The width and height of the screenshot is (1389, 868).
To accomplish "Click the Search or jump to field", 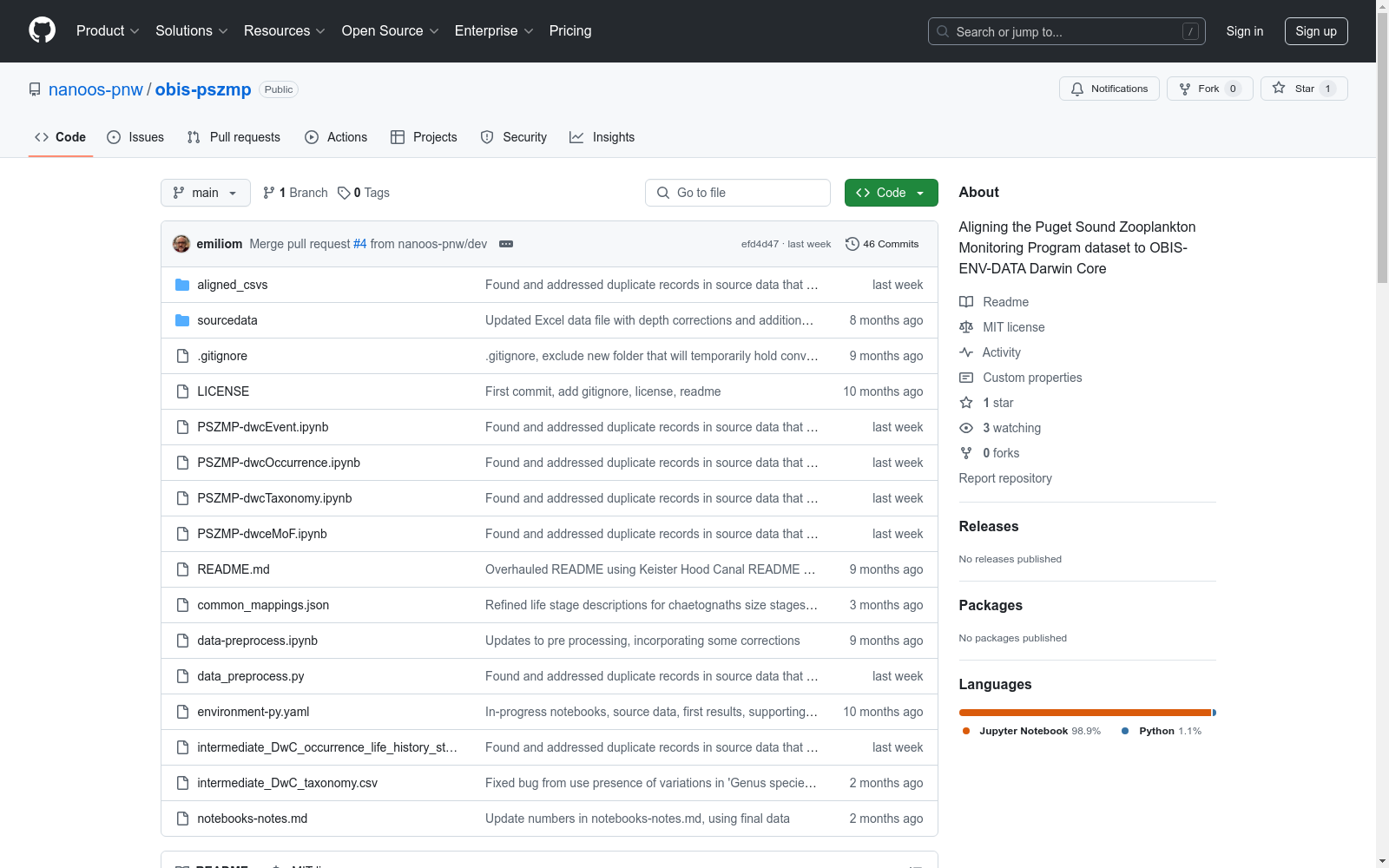I will click(1067, 31).
